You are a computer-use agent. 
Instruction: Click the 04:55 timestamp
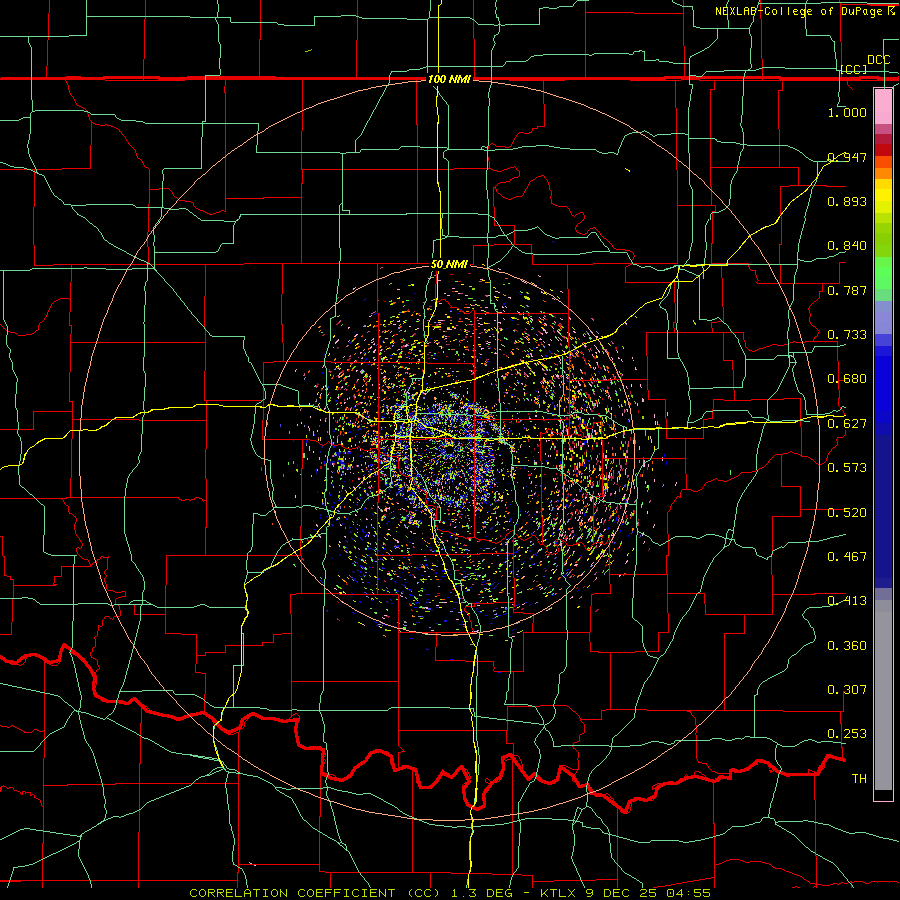[x=689, y=893]
